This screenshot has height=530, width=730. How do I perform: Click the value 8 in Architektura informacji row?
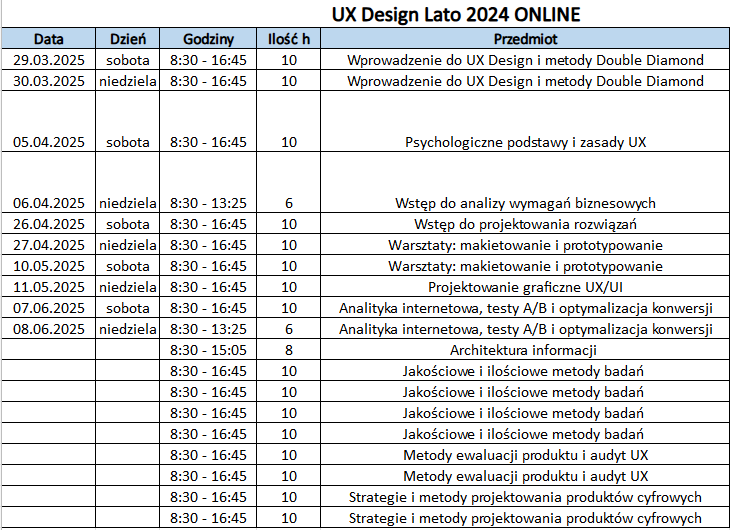pos(289,349)
